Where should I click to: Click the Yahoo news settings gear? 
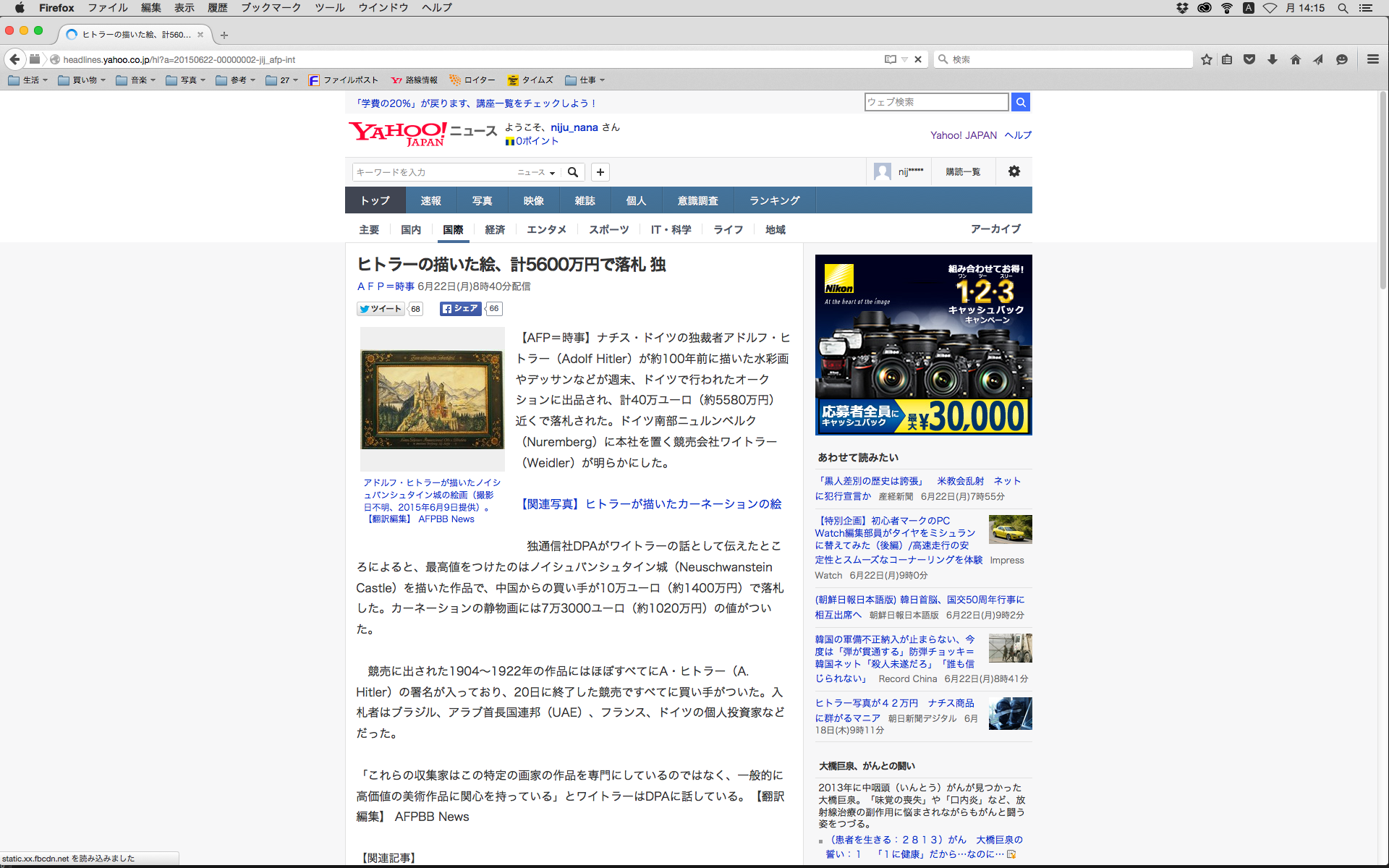coord(1014,171)
